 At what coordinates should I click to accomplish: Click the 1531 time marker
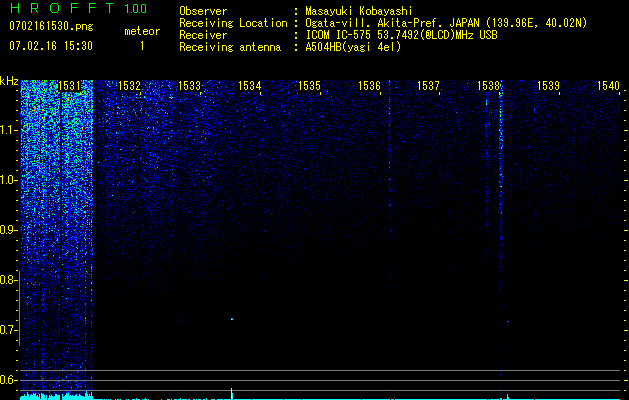tap(69, 85)
